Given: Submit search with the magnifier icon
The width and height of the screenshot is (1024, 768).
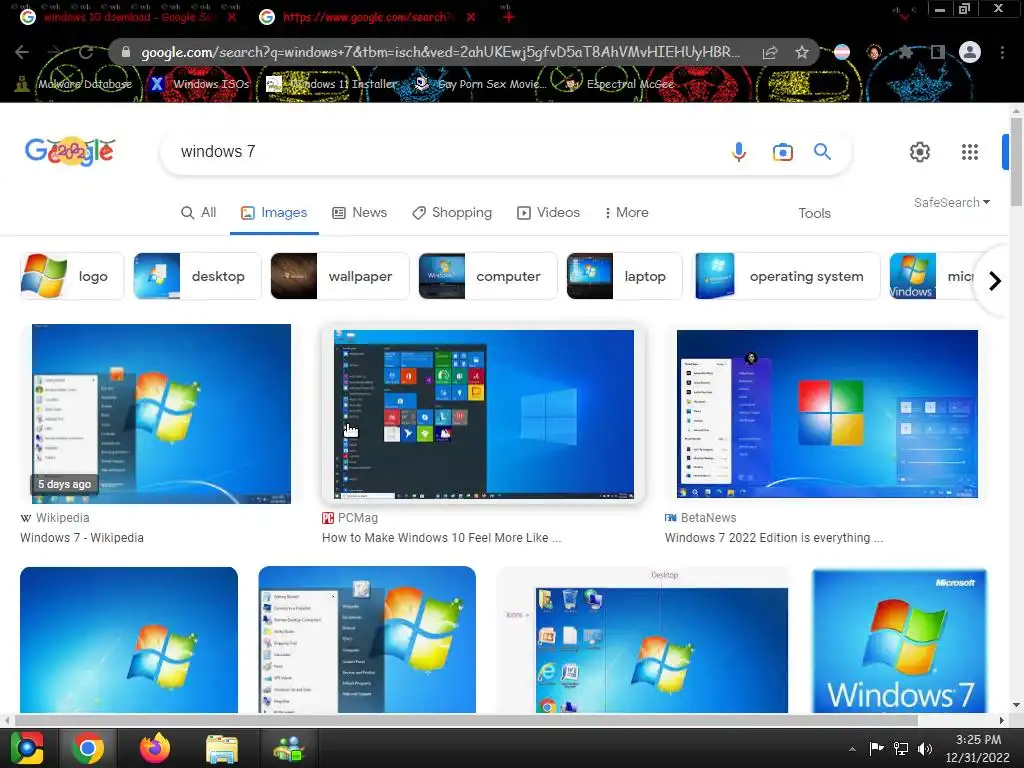Looking at the screenshot, I should pyautogui.click(x=822, y=152).
